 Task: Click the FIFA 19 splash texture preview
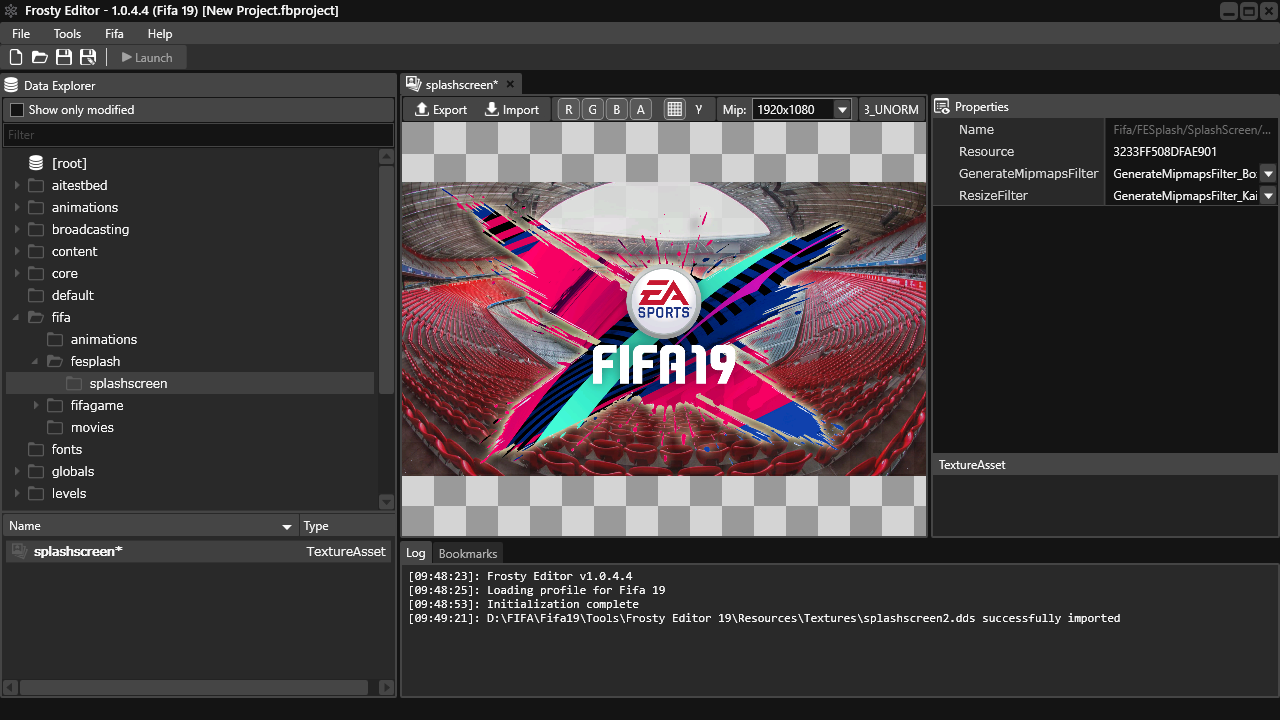pyautogui.click(x=664, y=328)
